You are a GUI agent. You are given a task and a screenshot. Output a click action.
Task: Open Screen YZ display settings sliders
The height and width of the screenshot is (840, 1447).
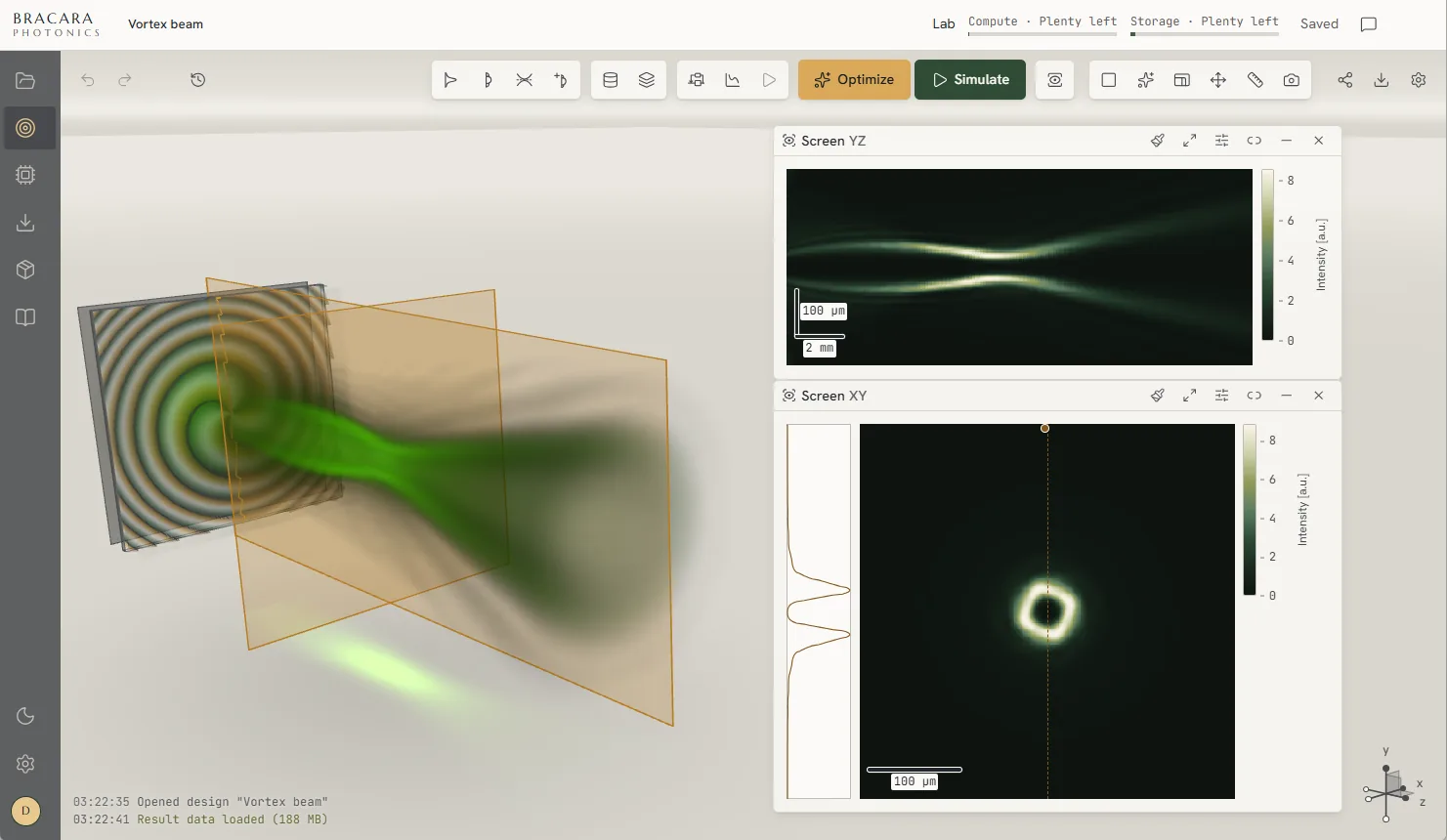(x=1222, y=141)
